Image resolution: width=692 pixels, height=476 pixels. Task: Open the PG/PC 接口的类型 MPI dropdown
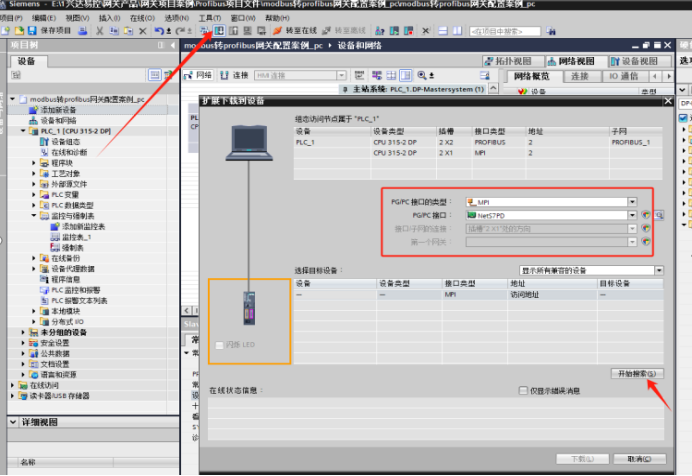pos(632,202)
